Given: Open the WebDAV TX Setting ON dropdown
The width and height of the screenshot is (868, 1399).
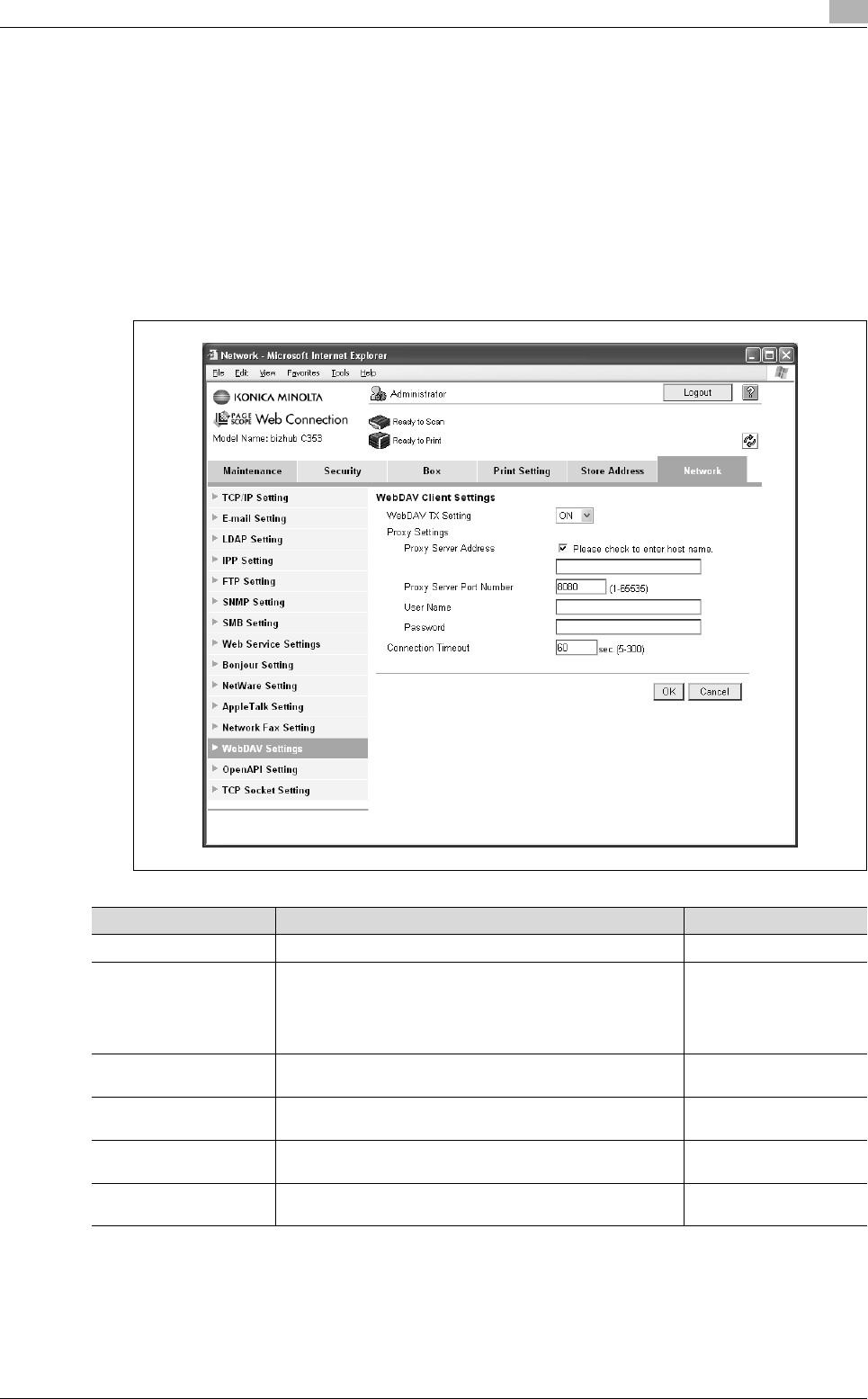Looking at the screenshot, I should (575, 516).
